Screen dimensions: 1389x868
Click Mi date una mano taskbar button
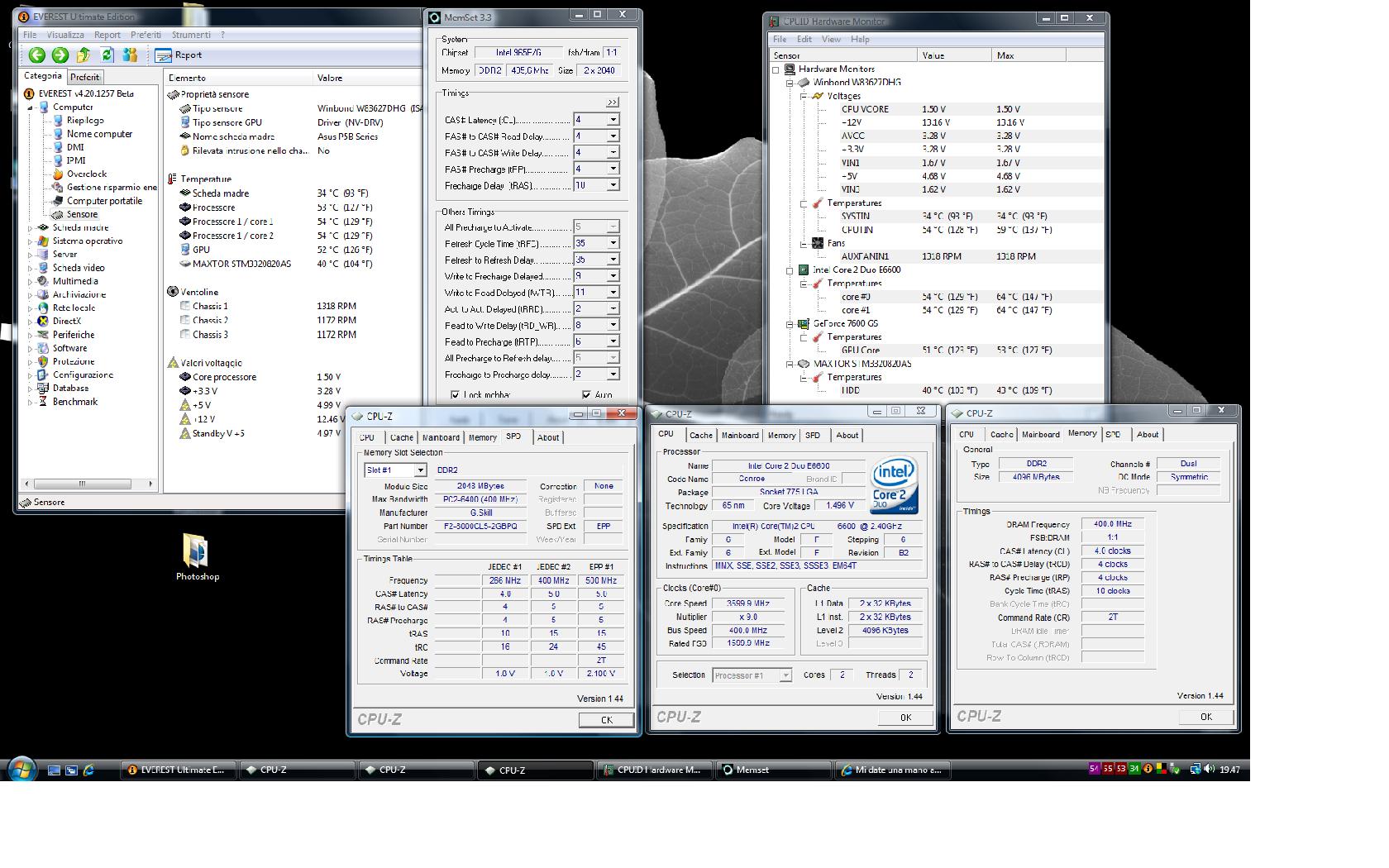[x=893, y=770]
